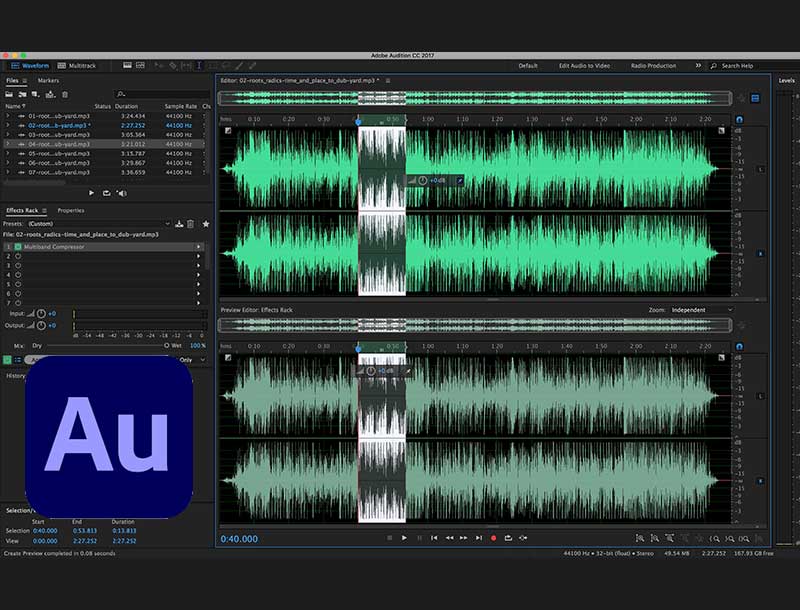Screen dimensions: 800x610
Task: Select the Edit Audio to Video workspace
Action: coord(585,66)
